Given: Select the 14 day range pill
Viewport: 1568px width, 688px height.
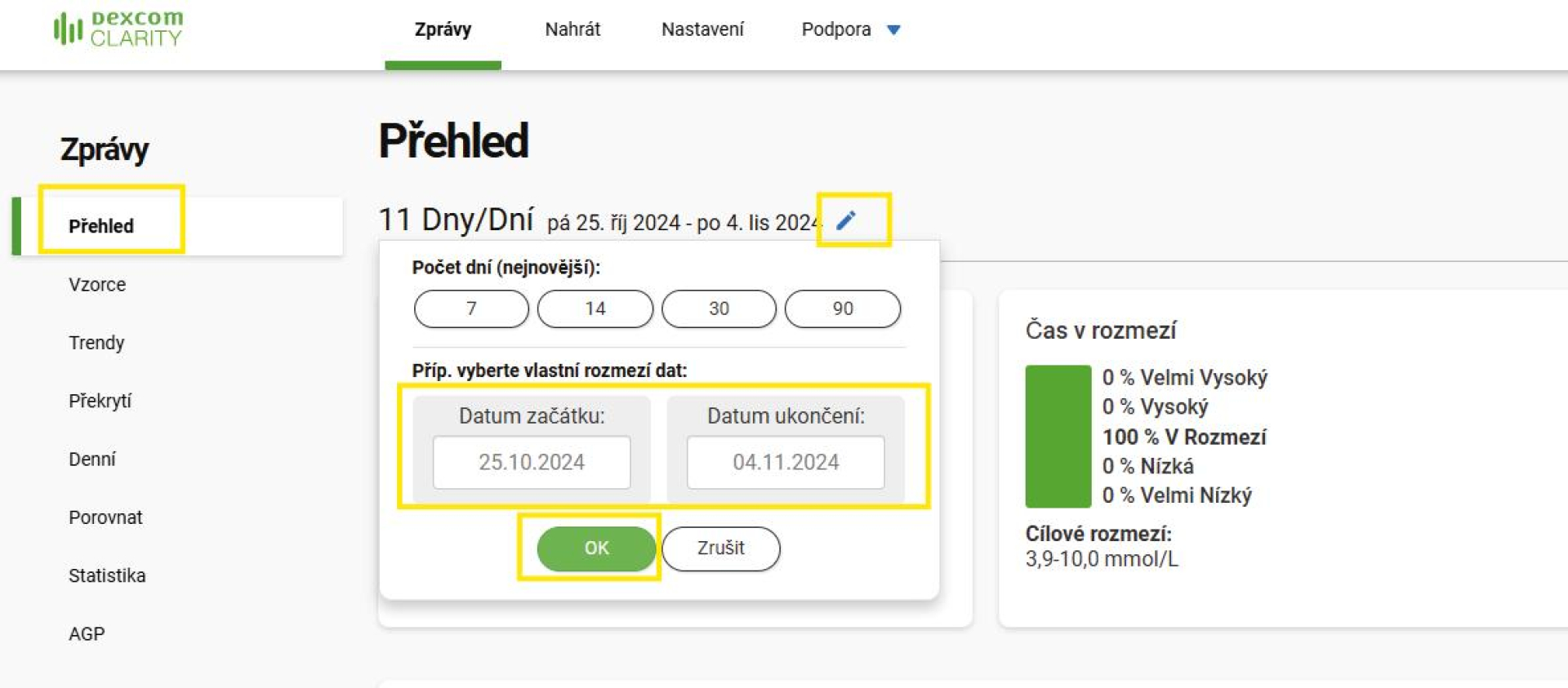Looking at the screenshot, I should pos(595,308).
